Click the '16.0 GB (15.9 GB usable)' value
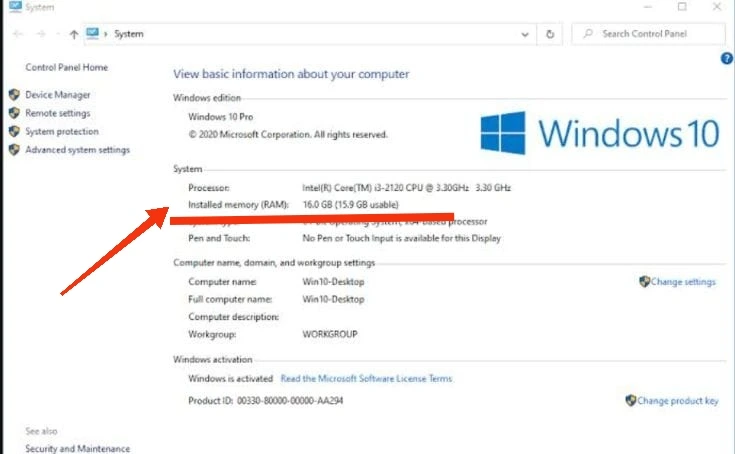This screenshot has width=735, height=454. pyautogui.click(x=351, y=205)
